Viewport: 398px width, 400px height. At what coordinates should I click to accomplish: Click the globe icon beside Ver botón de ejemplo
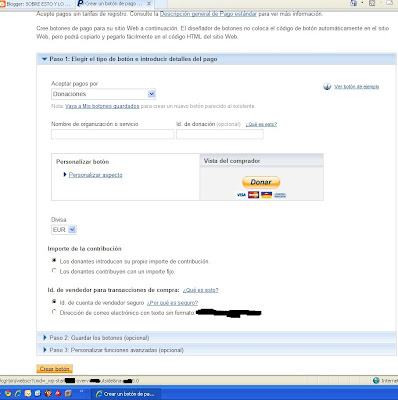[327, 87]
